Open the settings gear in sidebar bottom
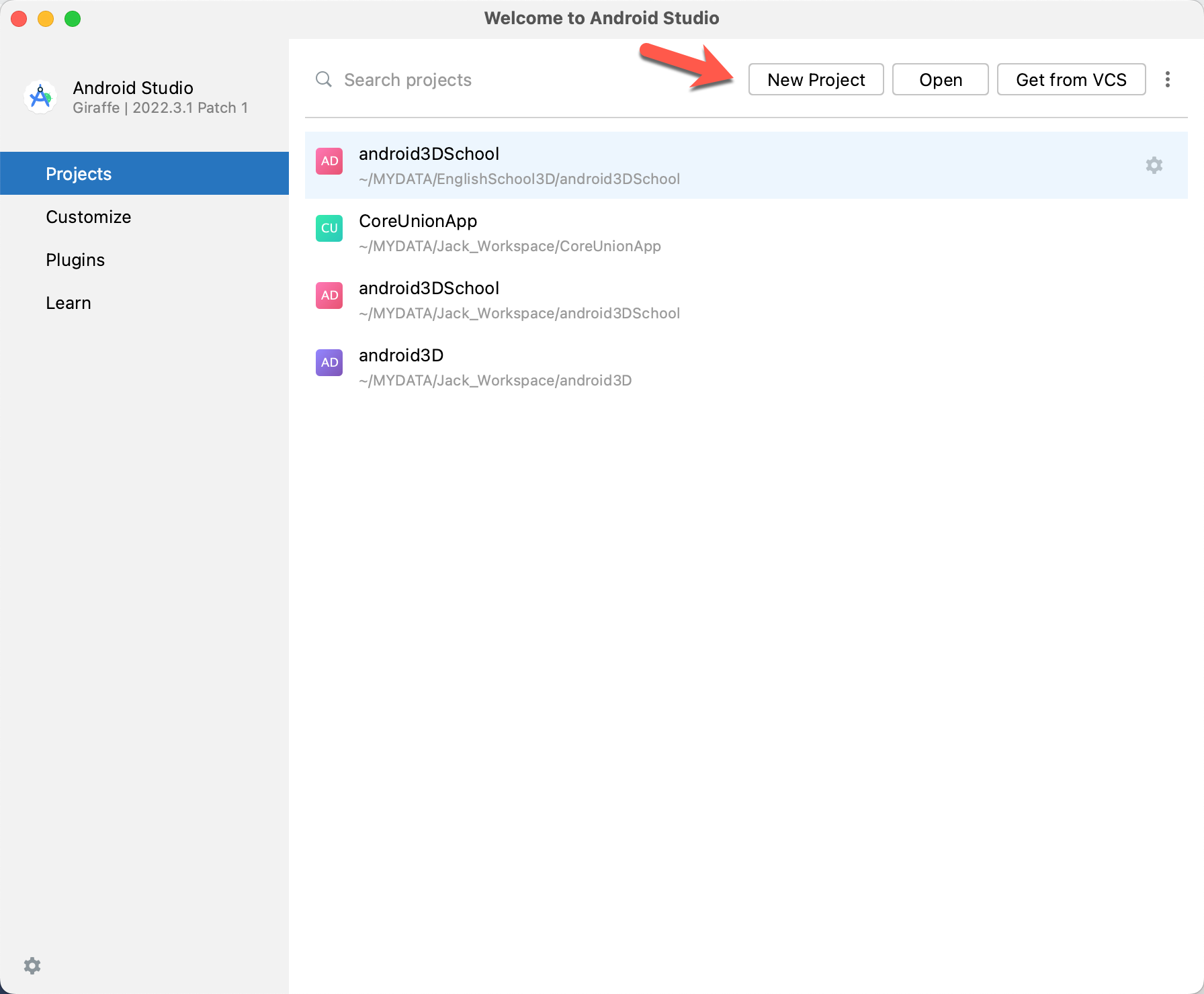The image size is (1204, 994). click(x=32, y=966)
